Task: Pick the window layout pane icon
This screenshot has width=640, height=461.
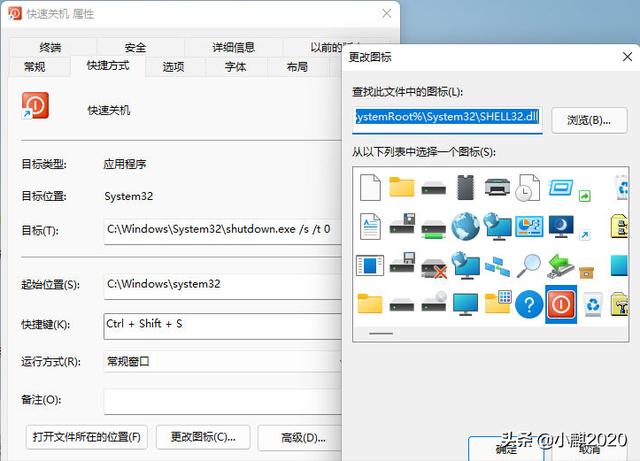Action: pyautogui.click(x=370, y=265)
